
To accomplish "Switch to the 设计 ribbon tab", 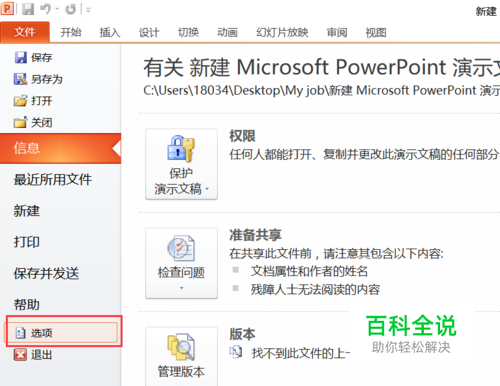I will (149, 32).
